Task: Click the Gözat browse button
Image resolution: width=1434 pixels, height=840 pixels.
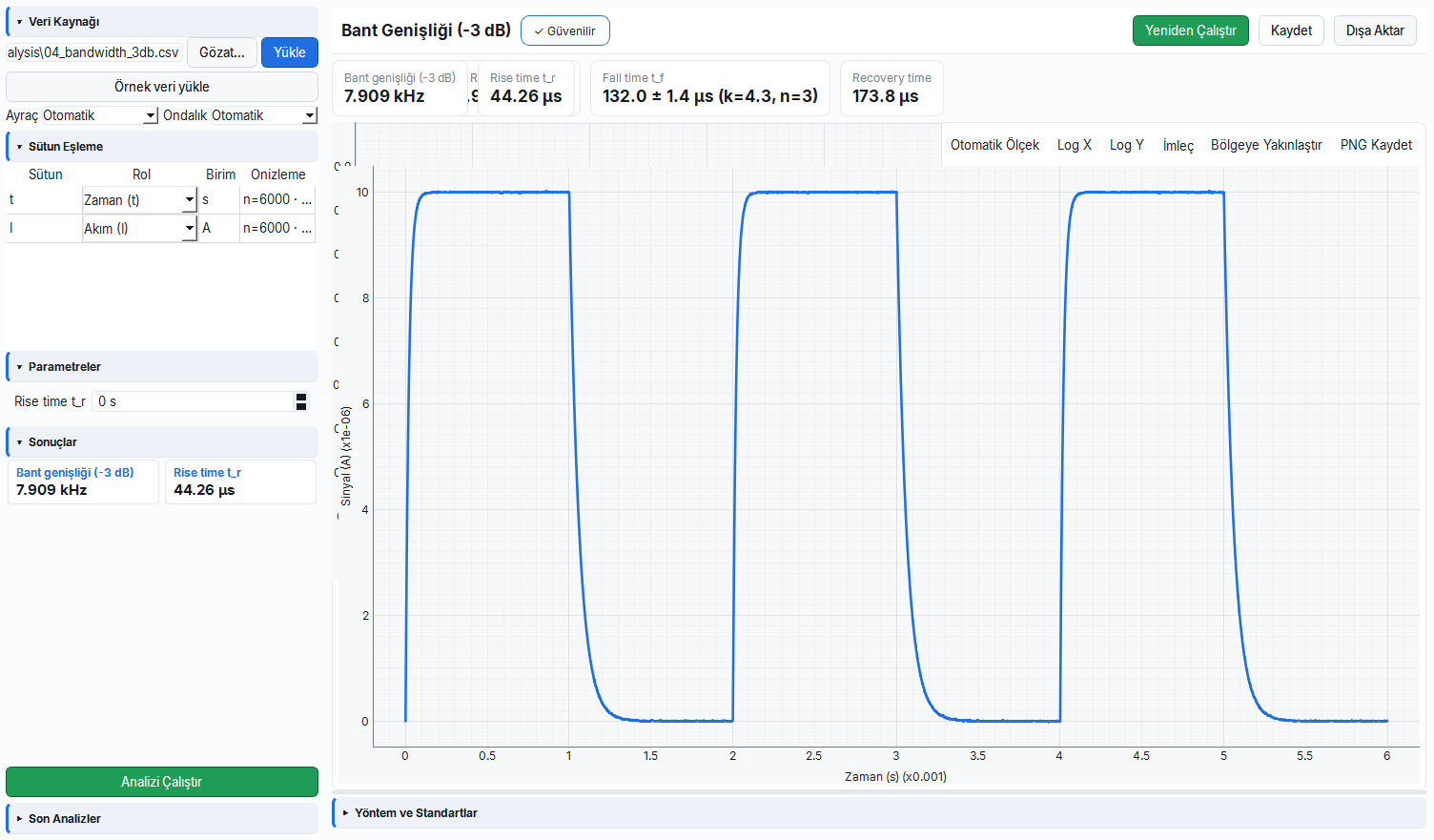Action: 222,52
